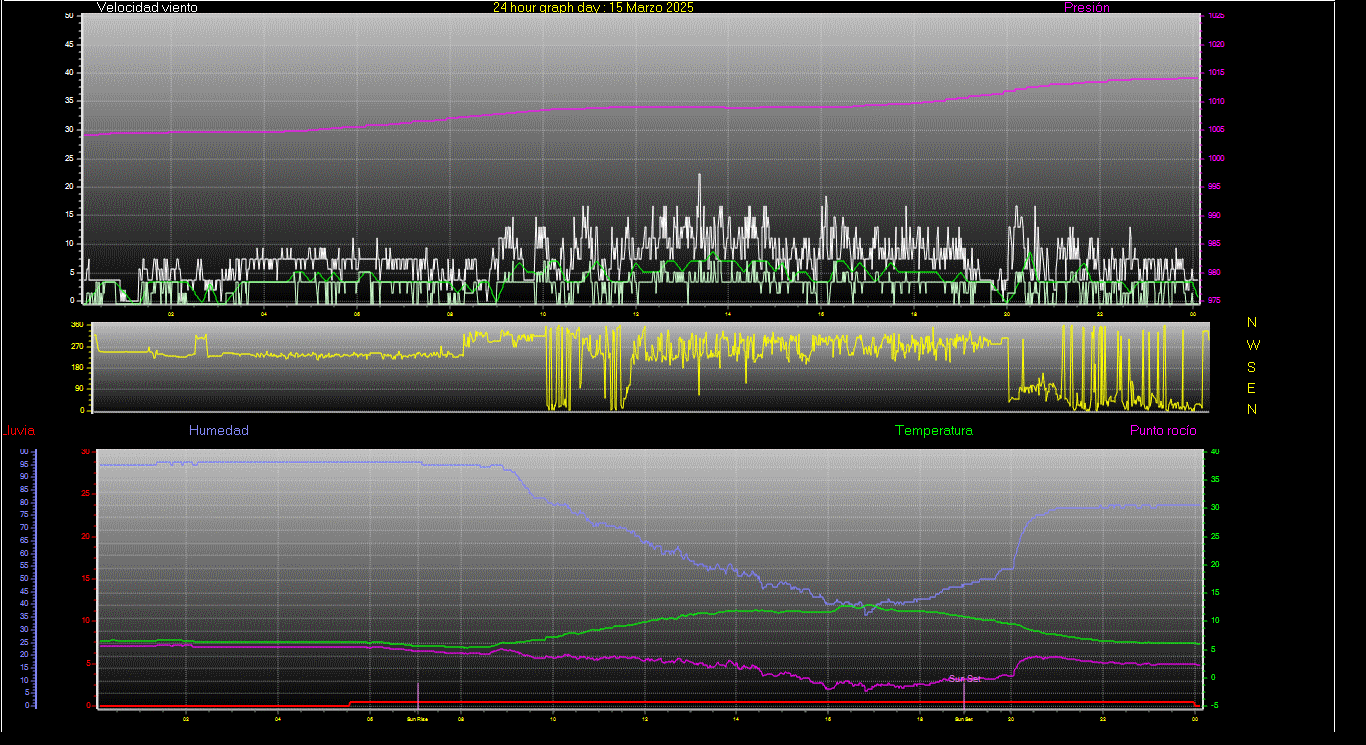Click the '990' pressure axis value
The height and width of the screenshot is (745, 1366).
[x=1214, y=215]
